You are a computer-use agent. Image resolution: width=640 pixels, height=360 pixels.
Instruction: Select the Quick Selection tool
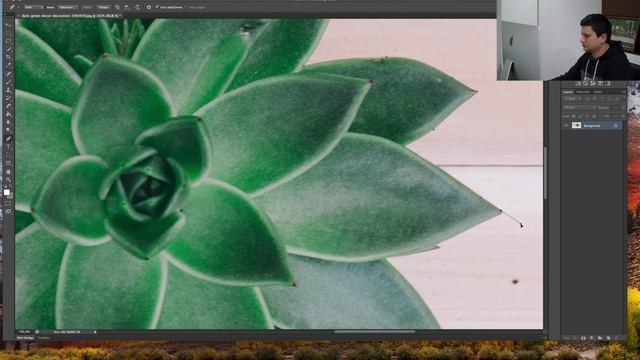tap(8, 49)
